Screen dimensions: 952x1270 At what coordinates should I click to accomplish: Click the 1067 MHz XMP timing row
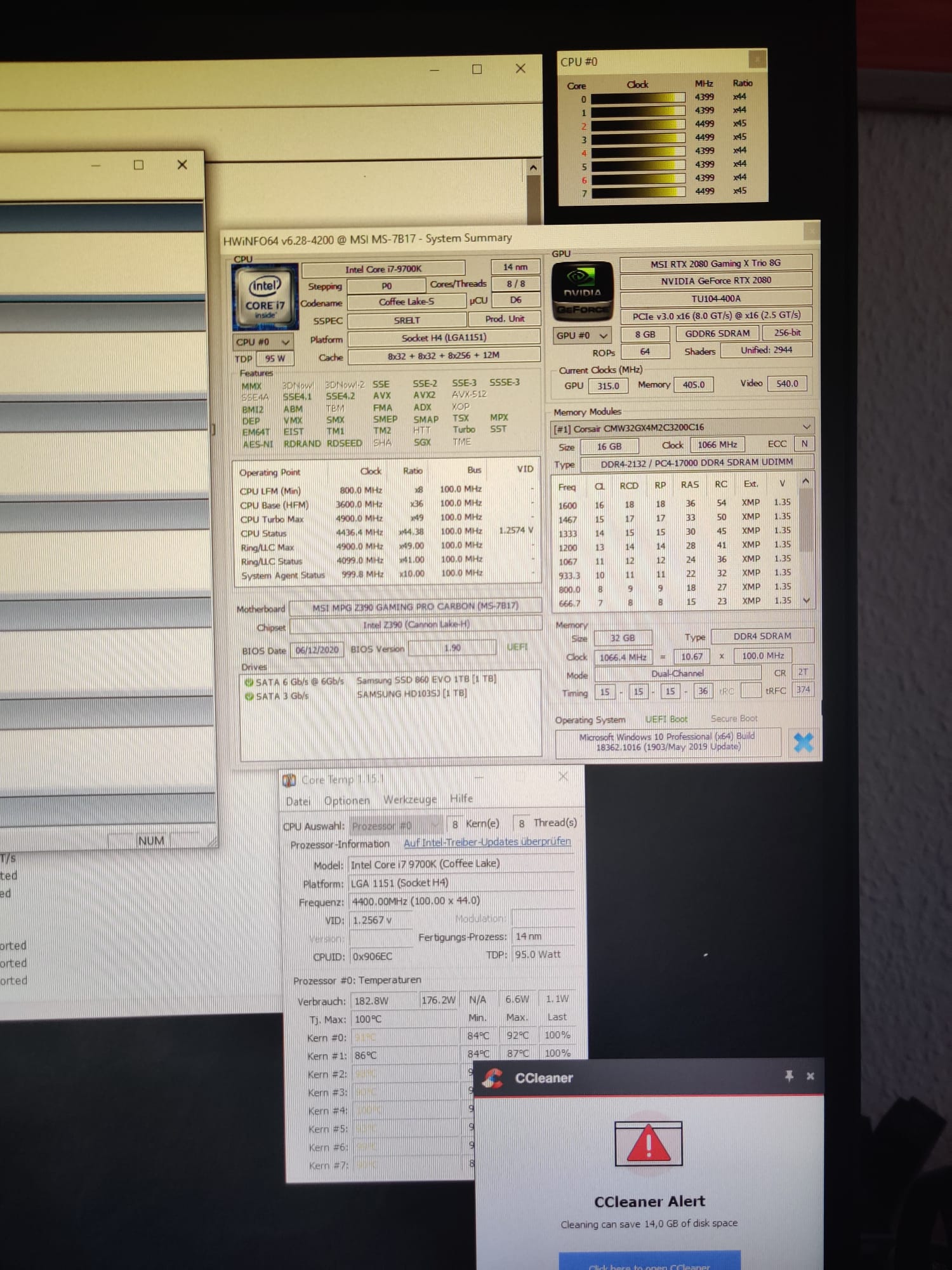pyautogui.click(x=675, y=560)
